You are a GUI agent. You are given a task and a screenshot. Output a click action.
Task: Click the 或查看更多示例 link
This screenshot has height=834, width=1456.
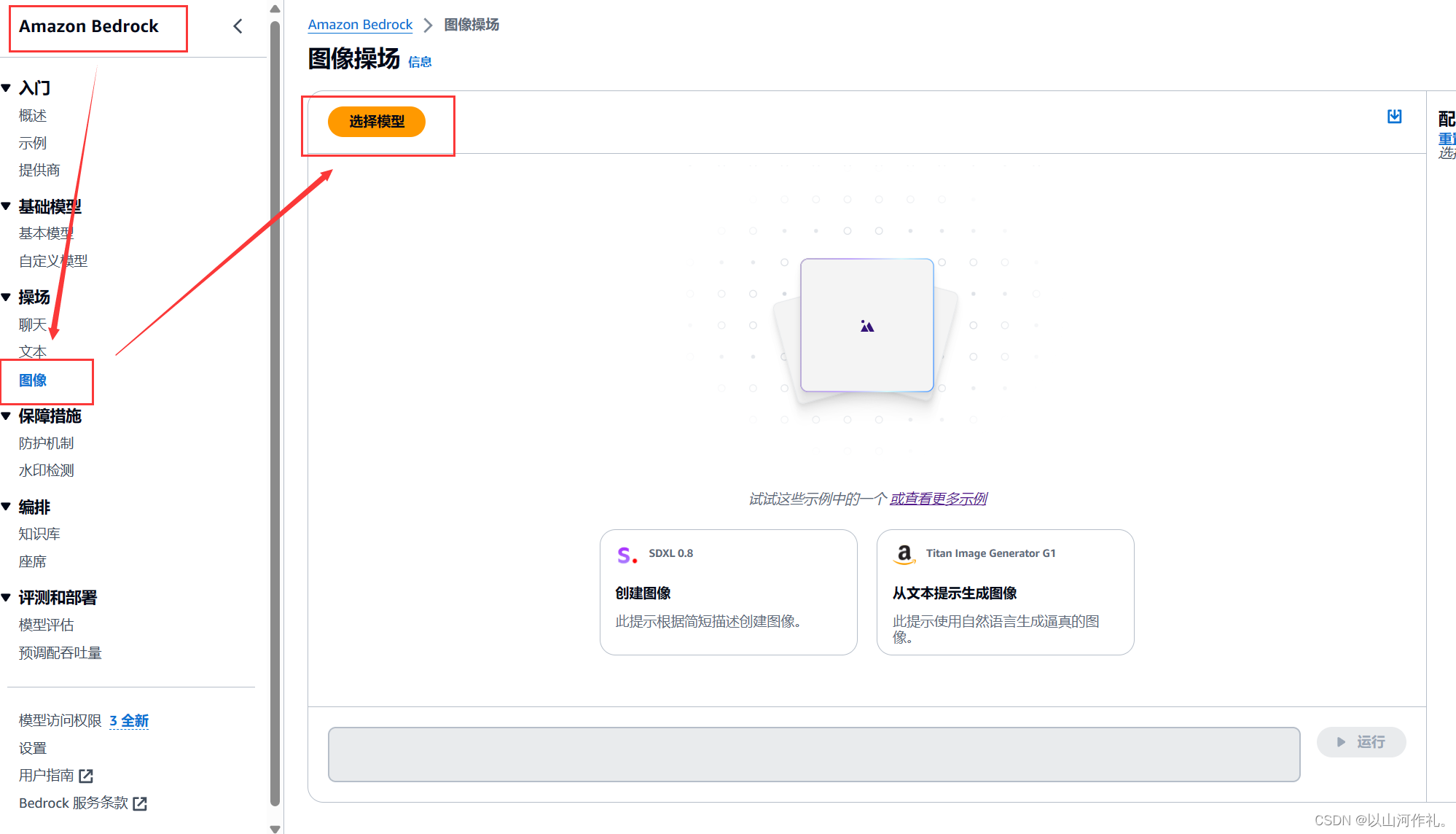[938, 499]
